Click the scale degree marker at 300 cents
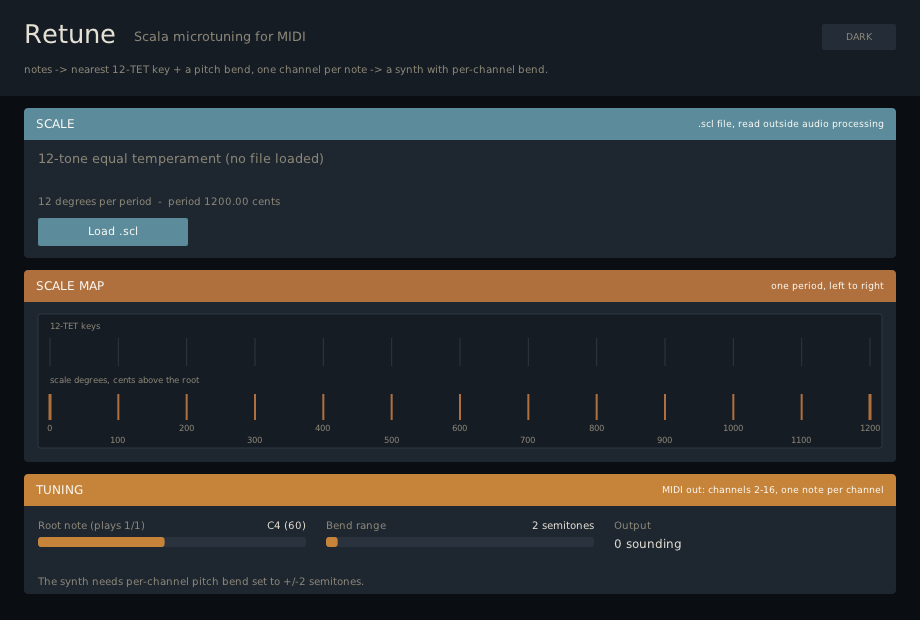The image size is (920, 620). [255, 406]
